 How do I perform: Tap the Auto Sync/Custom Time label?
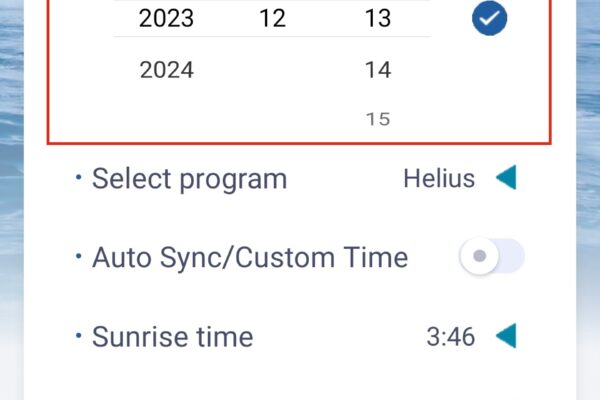(250, 257)
